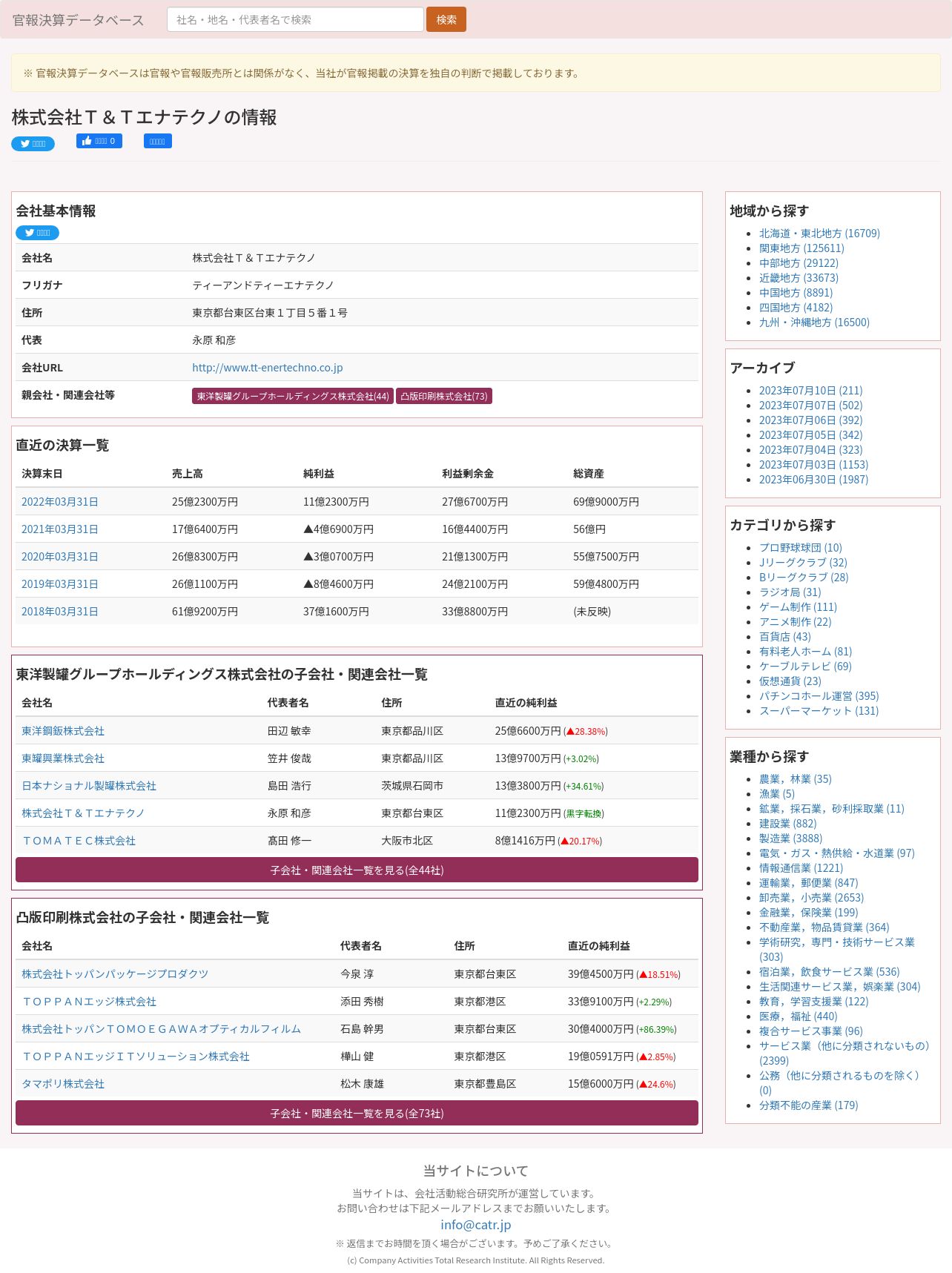Click the orange 検索 button
The height and width of the screenshot is (1273, 952).
click(x=446, y=19)
